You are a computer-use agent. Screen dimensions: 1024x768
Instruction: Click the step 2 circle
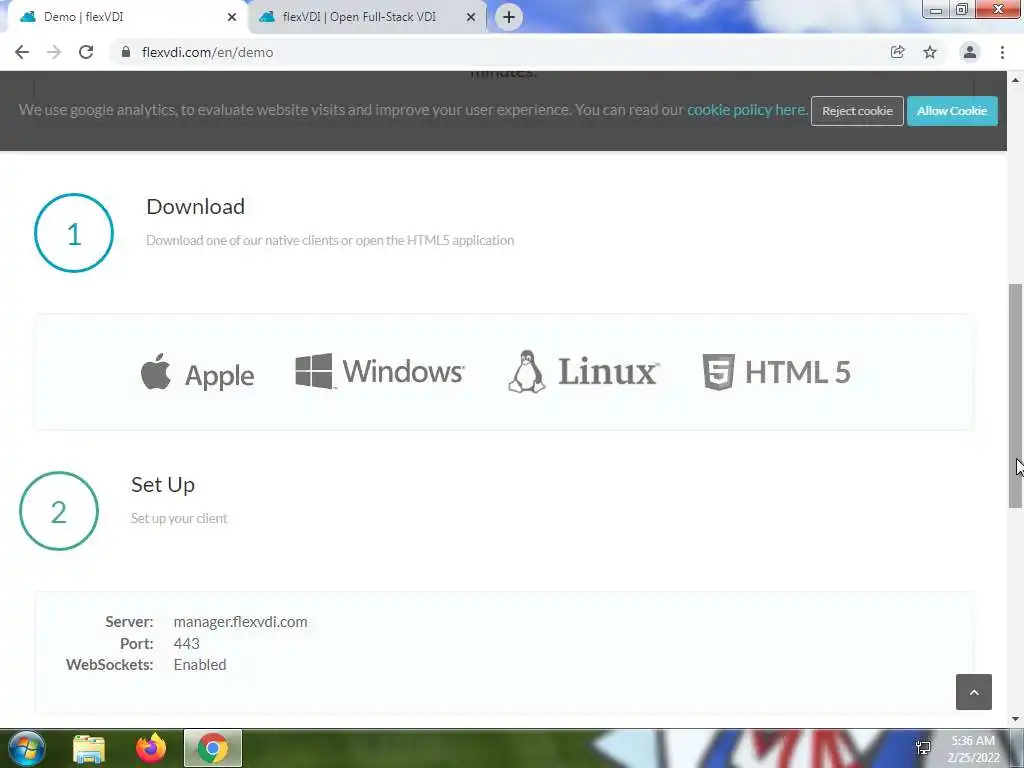59,511
